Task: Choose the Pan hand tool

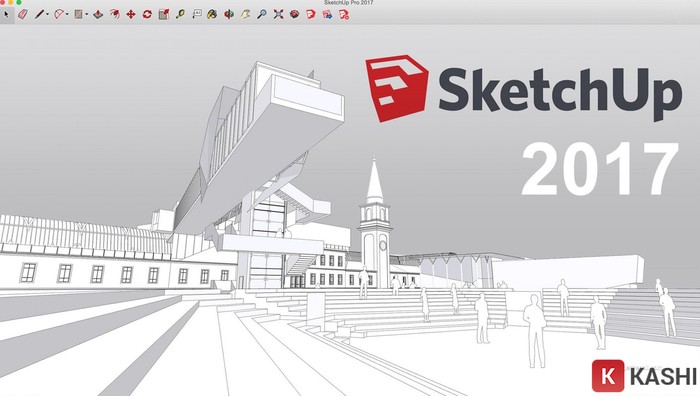Action: click(246, 14)
